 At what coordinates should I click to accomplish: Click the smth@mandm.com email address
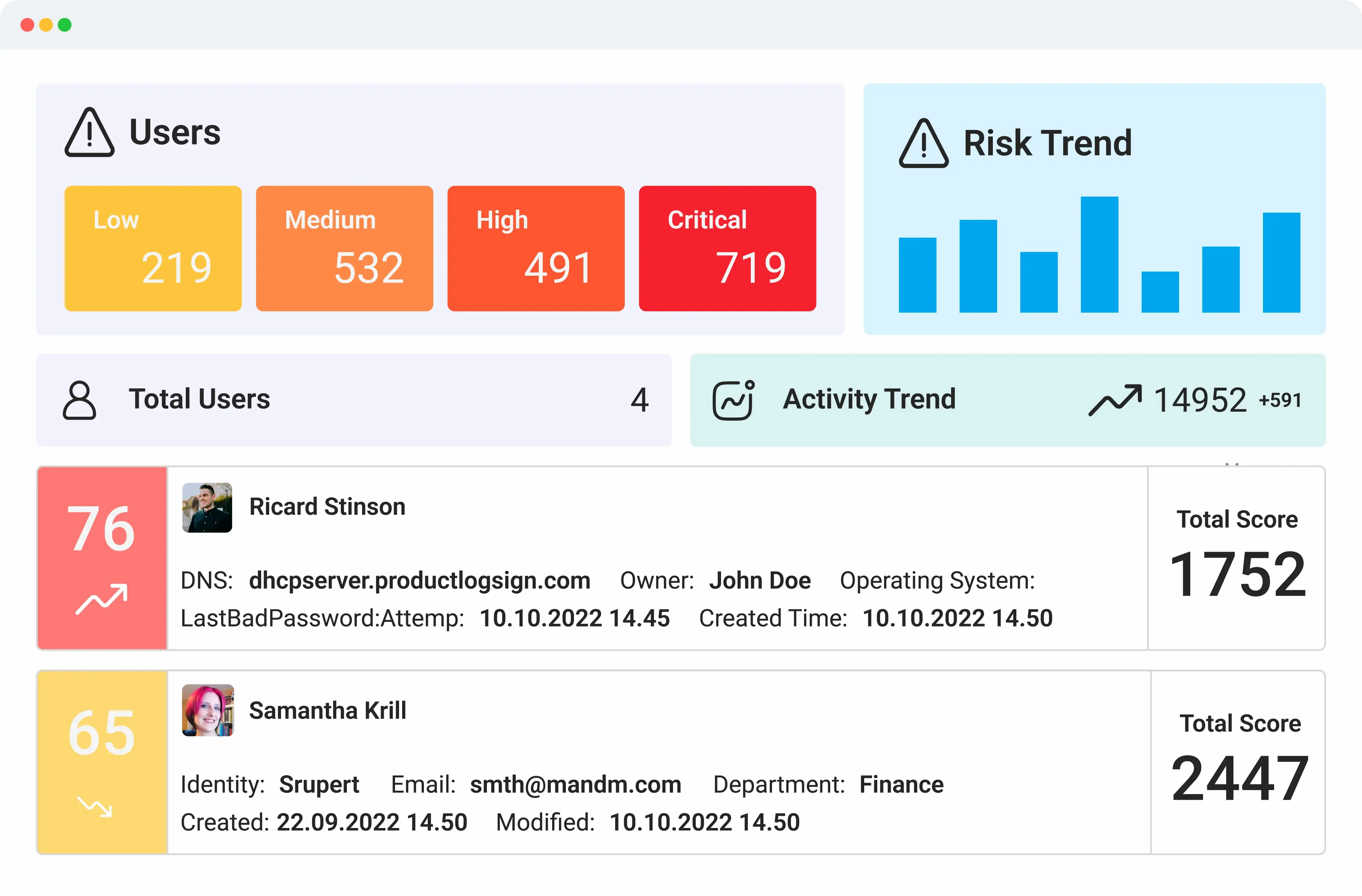[575, 785]
